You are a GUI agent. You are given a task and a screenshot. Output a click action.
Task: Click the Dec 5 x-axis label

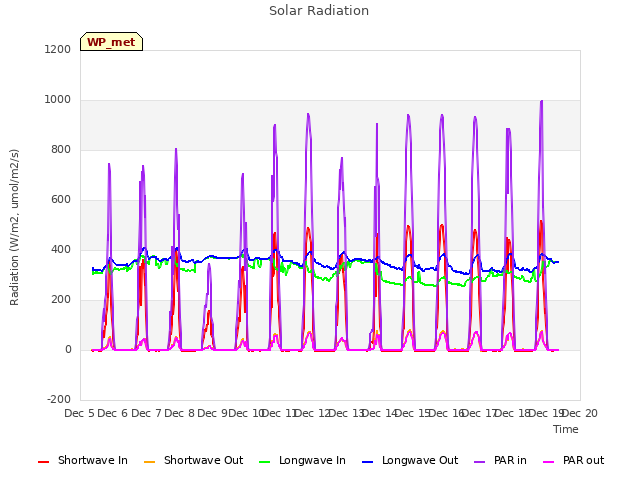click(x=80, y=413)
